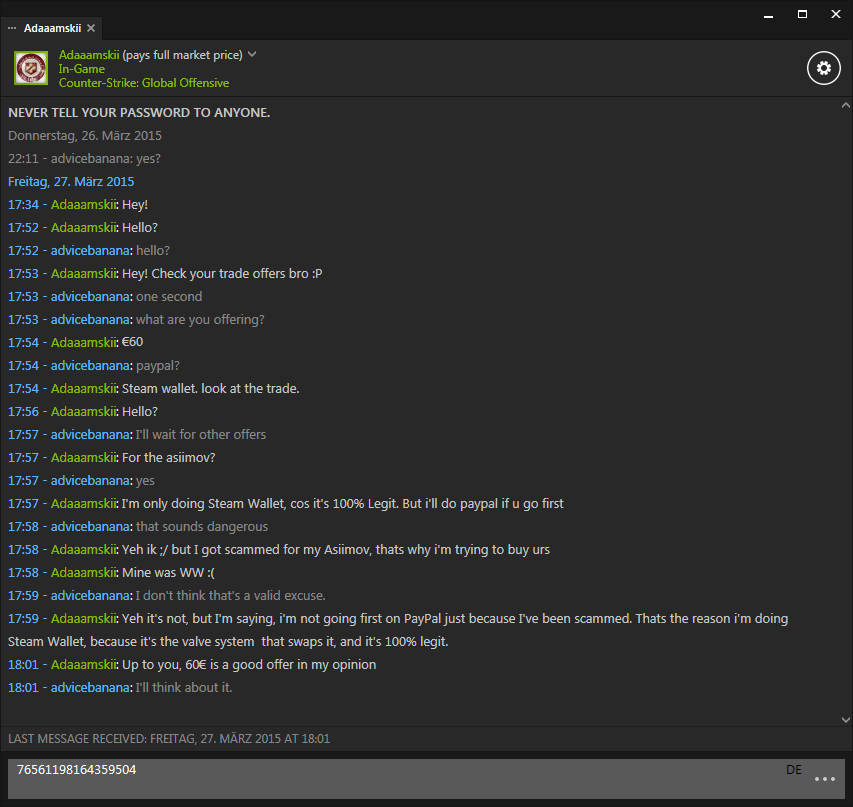Select the Adaaamskii chat tab
This screenshot has height=807, width=853.
point(54,28)
